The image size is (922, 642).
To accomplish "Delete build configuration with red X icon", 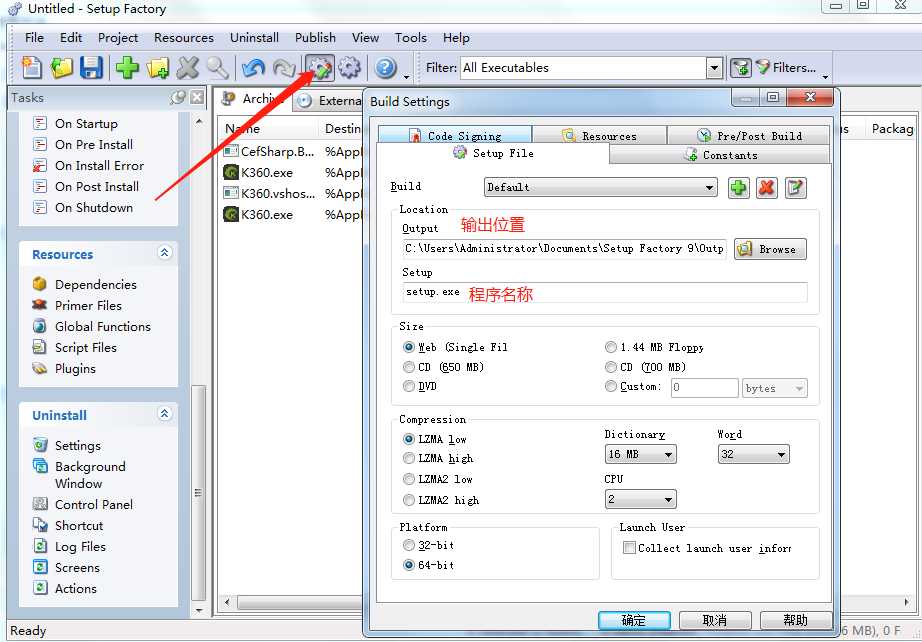I will 767,188.
